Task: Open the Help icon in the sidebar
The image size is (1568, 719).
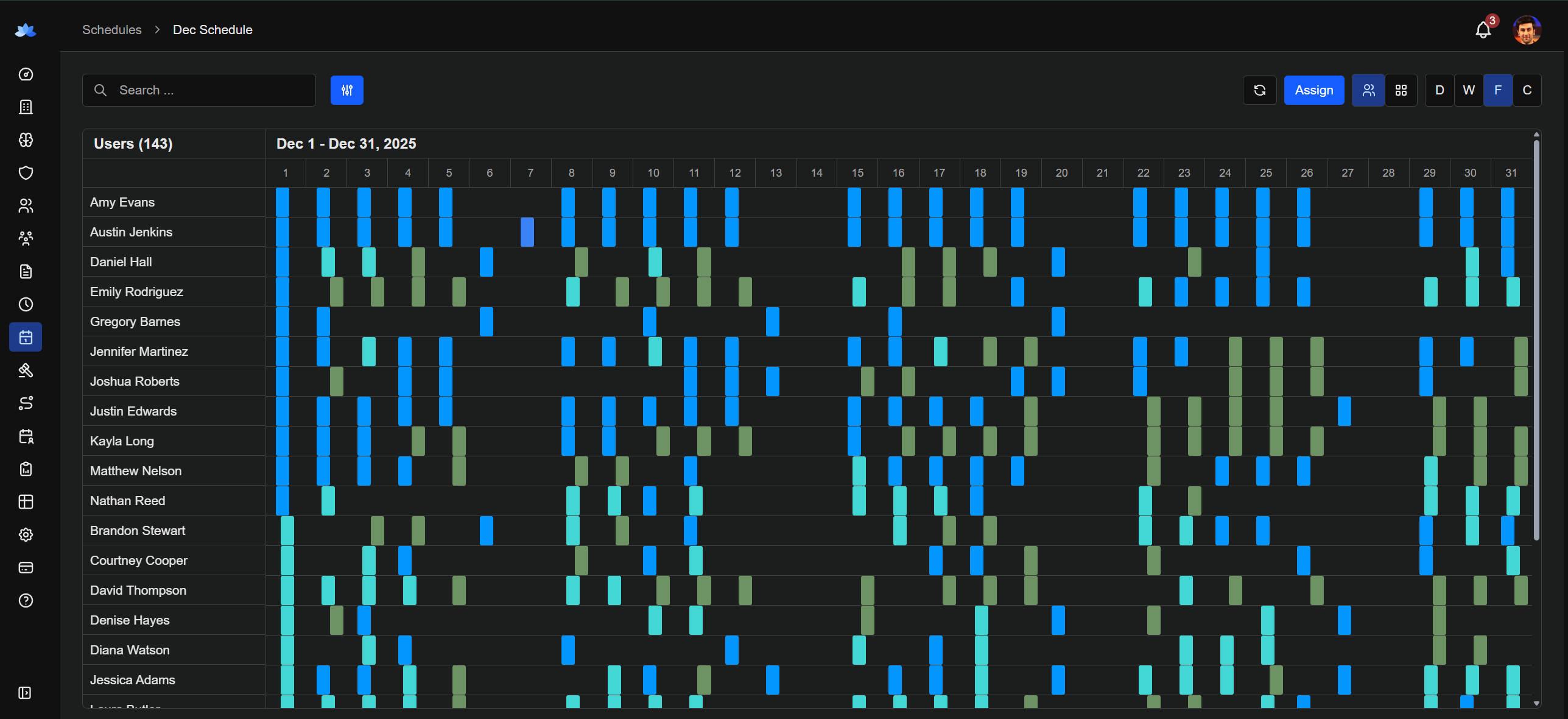Action: [26, 601]
